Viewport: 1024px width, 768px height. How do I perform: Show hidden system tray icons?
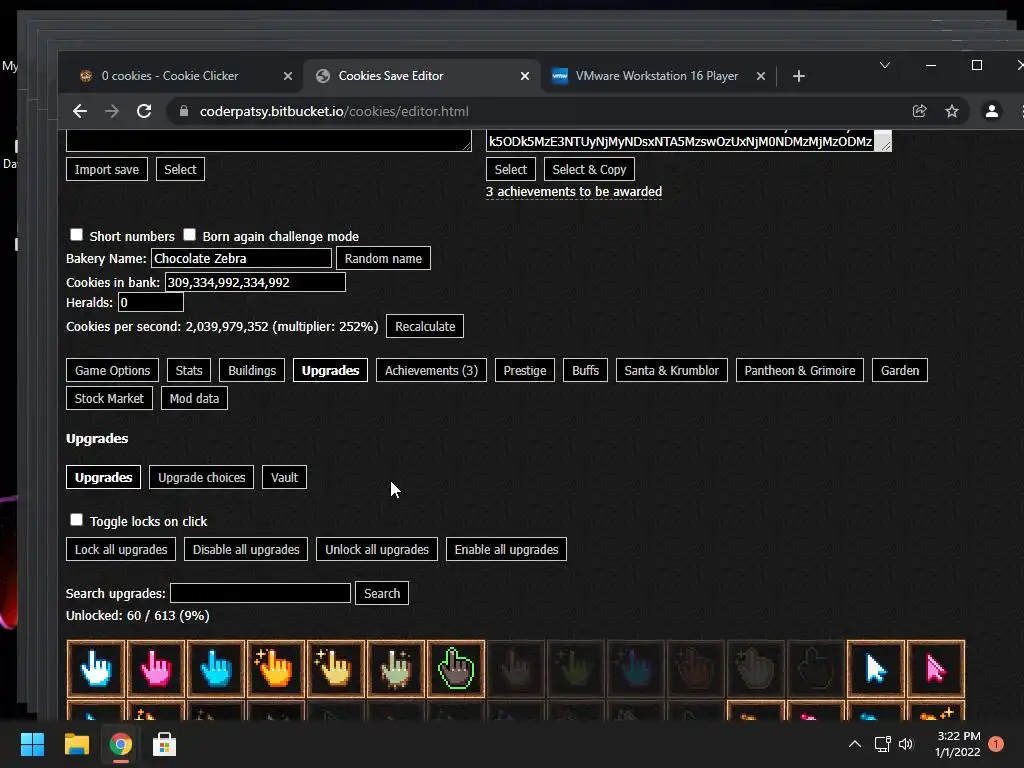[x=854, y=744]
